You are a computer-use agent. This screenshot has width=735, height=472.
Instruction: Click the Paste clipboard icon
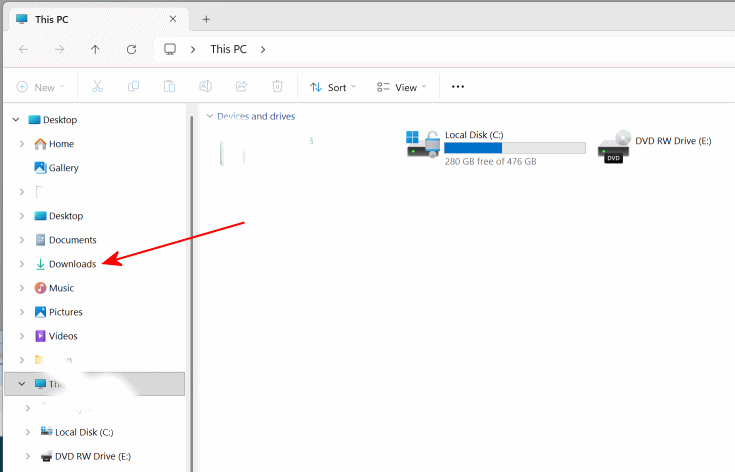tap(169, 87)
